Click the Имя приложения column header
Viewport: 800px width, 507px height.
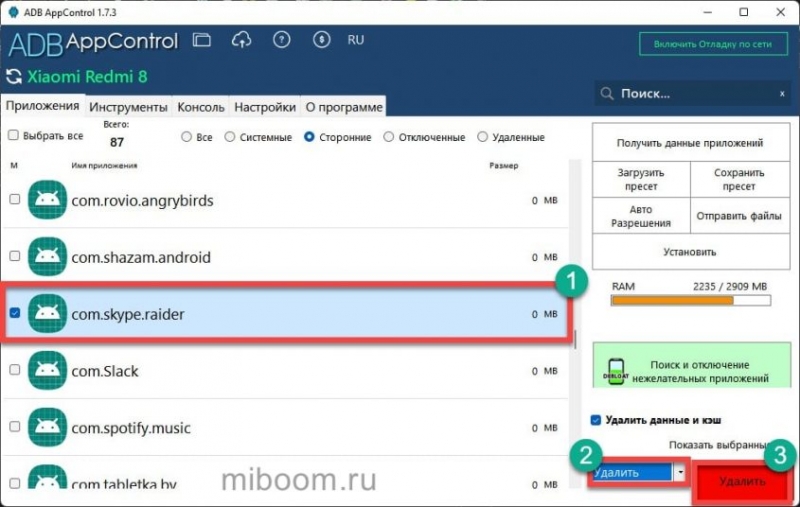[x=104, y=165]
